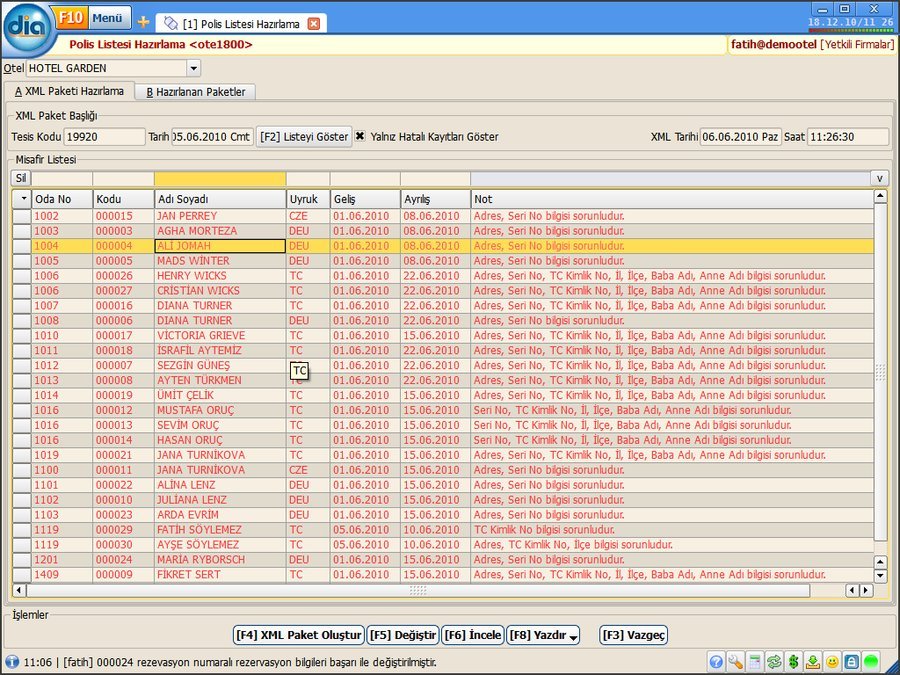Click the green download tray icon
Image resolution: width=900 pixels, height=675 pixels.
point(813,662)
